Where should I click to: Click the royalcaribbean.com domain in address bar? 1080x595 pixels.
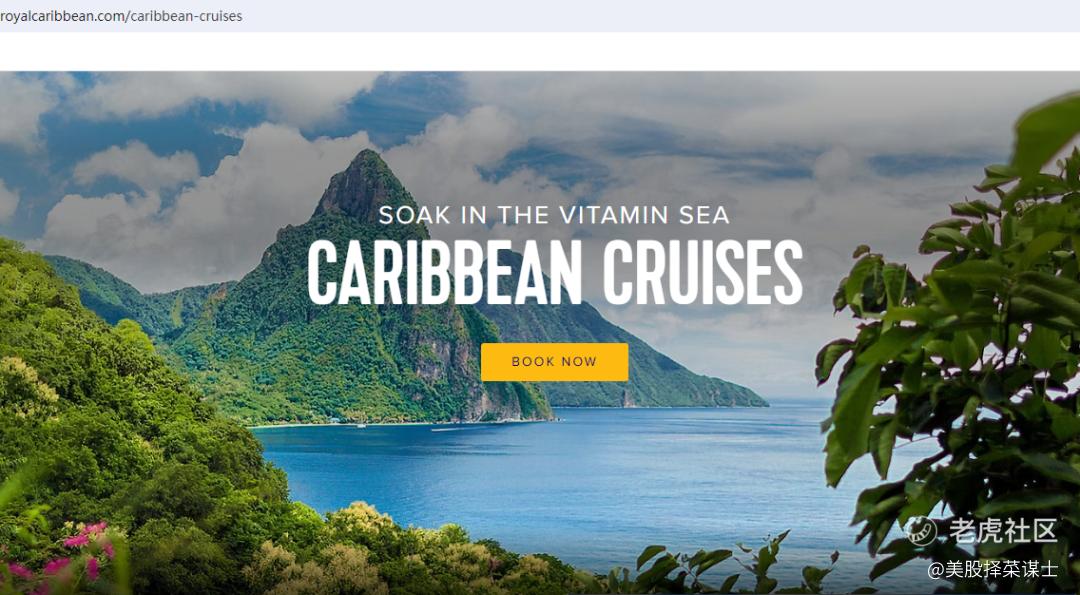tap(62, 16)
